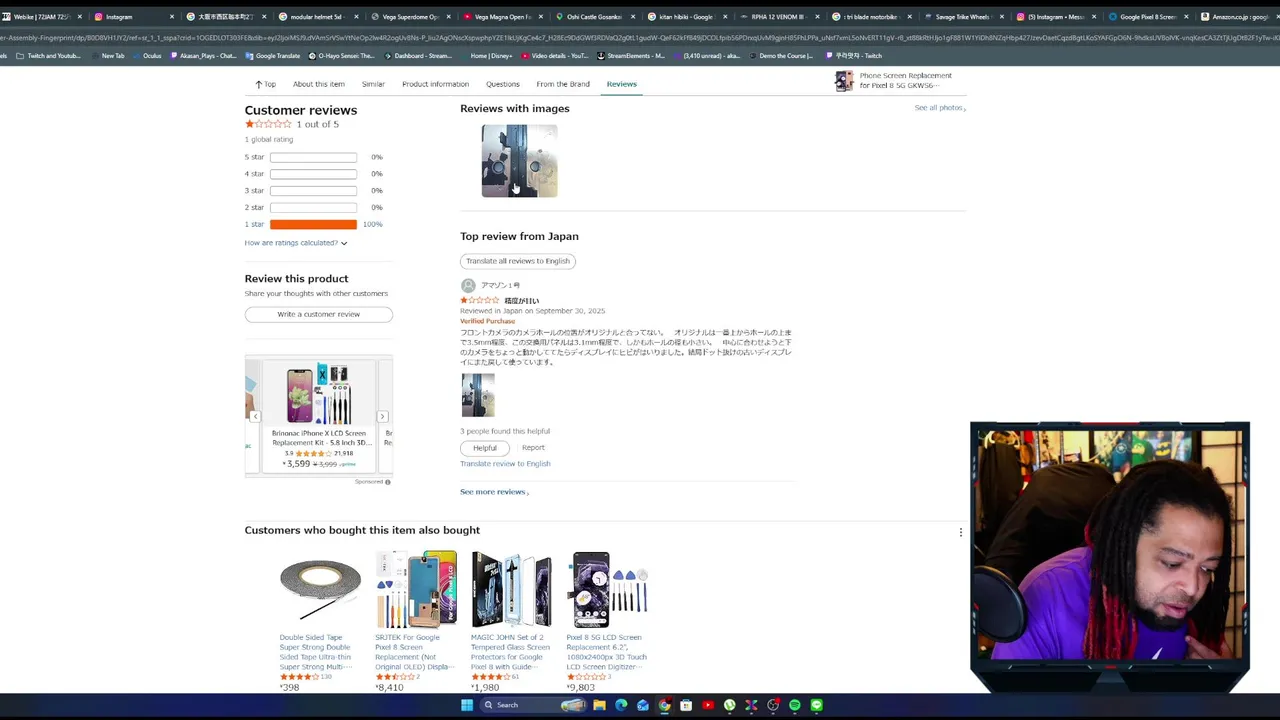Filter reviews by 3 star bar
The width and height of the screenshot is (1280, 720).
point(313,190)
